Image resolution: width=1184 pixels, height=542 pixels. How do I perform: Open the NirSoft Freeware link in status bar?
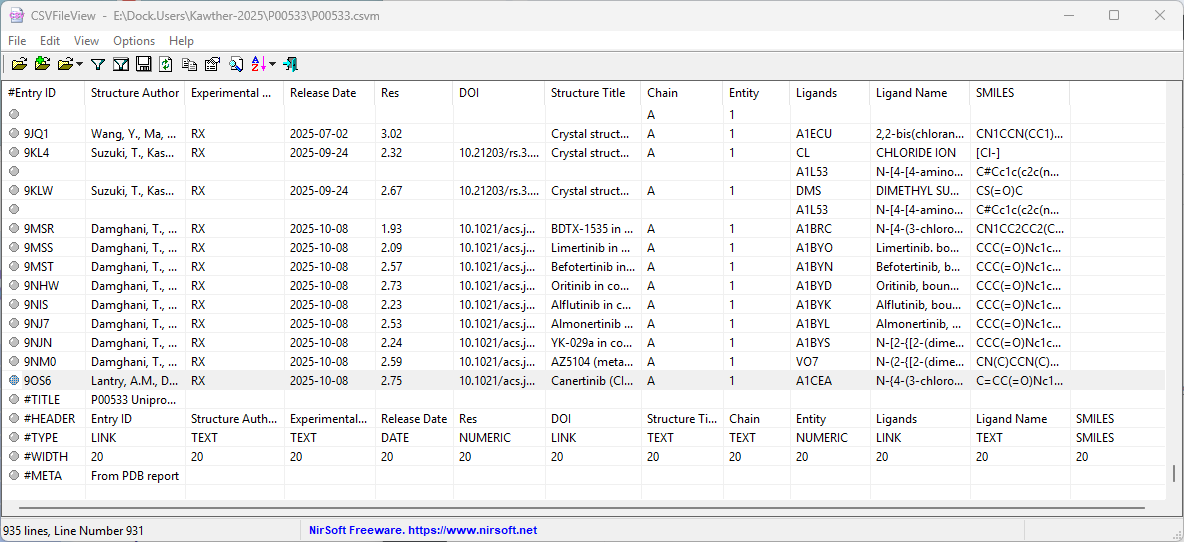[423, 530]
